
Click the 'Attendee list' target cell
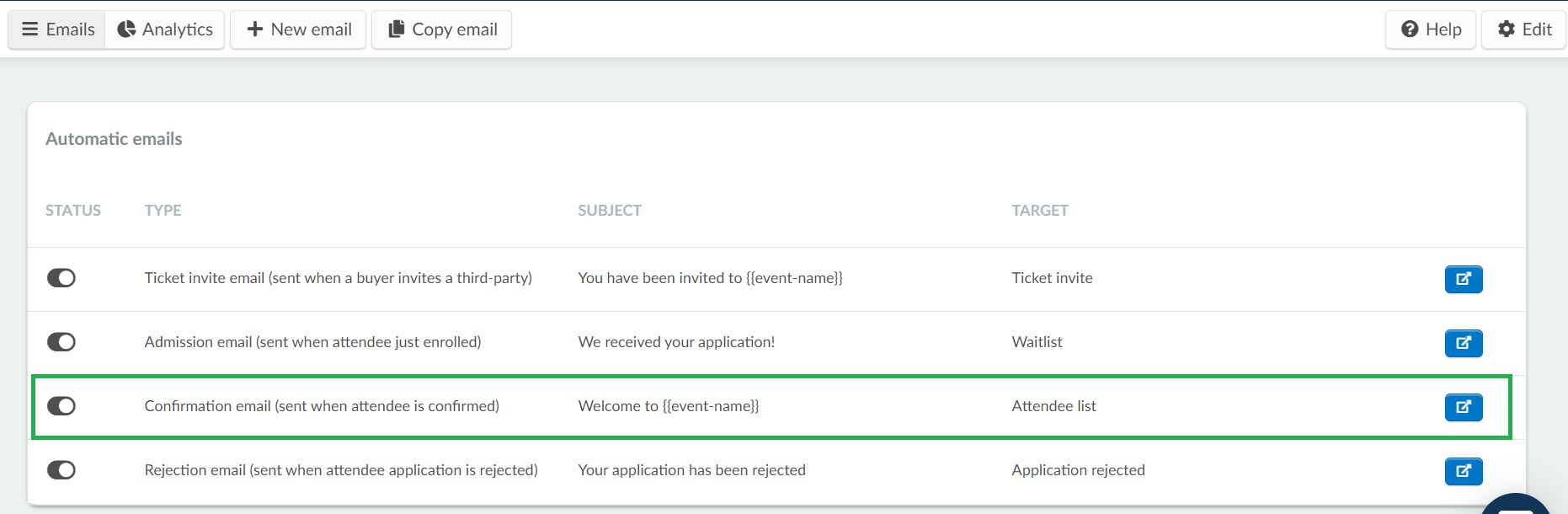(1053, 406)
